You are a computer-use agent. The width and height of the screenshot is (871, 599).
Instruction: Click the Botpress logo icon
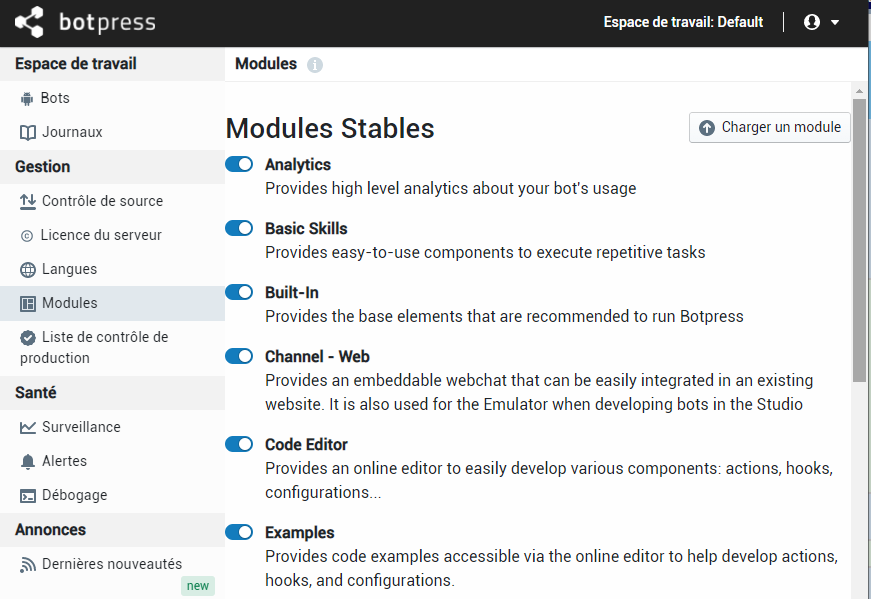[x=30, y=22]
